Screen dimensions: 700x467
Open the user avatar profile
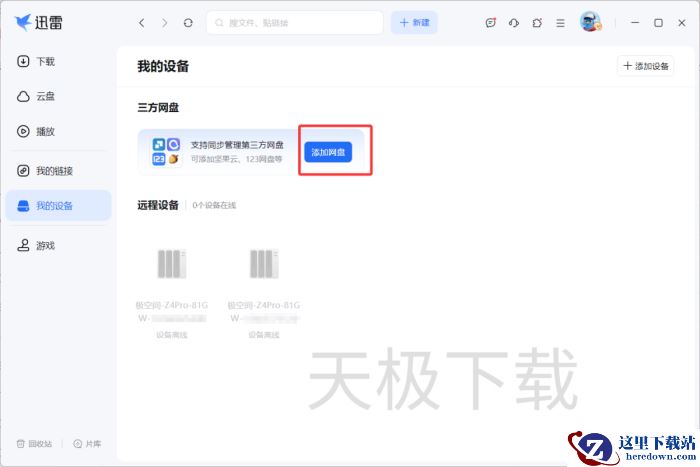pos(590,21)
